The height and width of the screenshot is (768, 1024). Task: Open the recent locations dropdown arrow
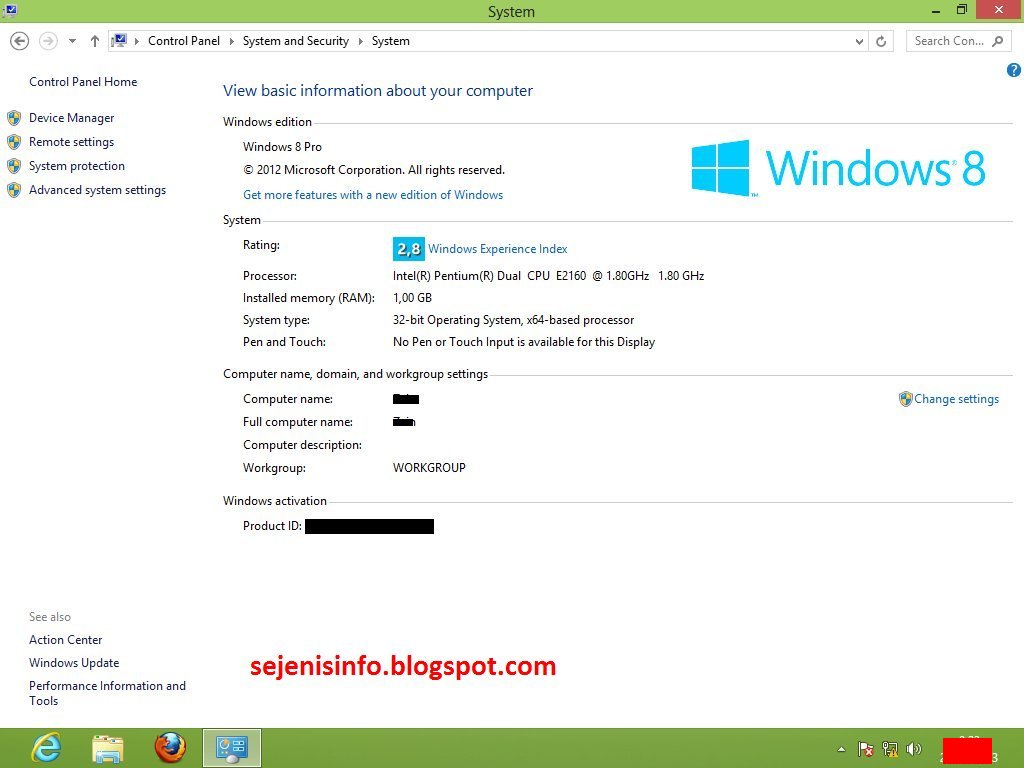72,41
